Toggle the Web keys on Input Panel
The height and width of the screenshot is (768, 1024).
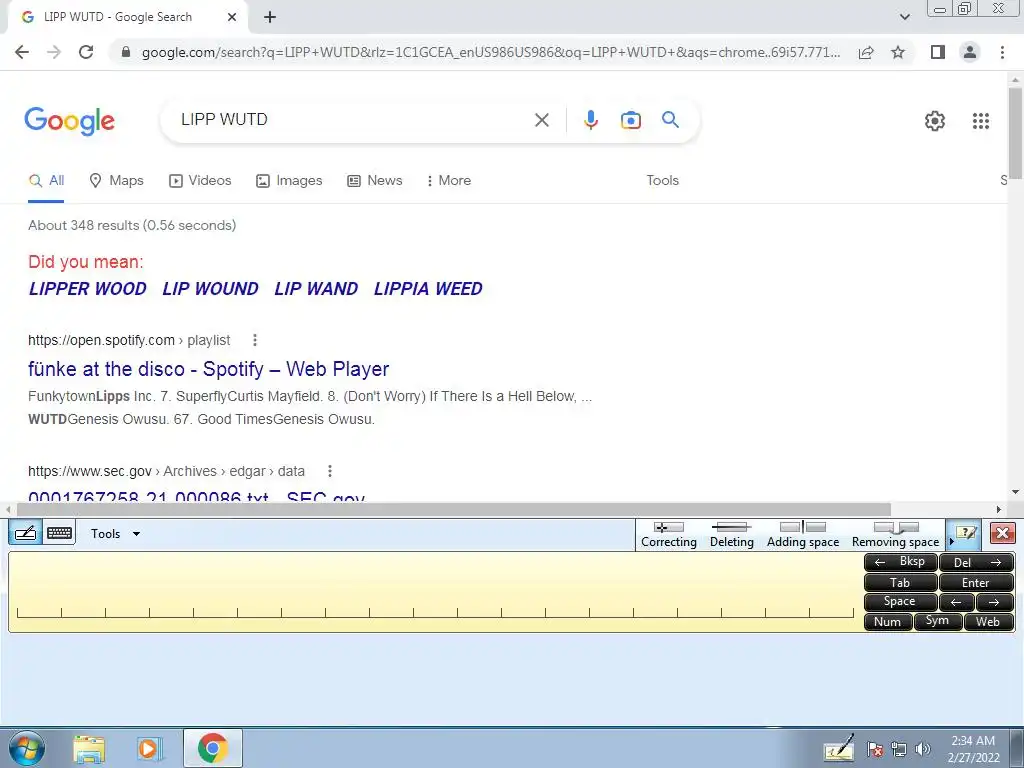[x=989, y=622]
